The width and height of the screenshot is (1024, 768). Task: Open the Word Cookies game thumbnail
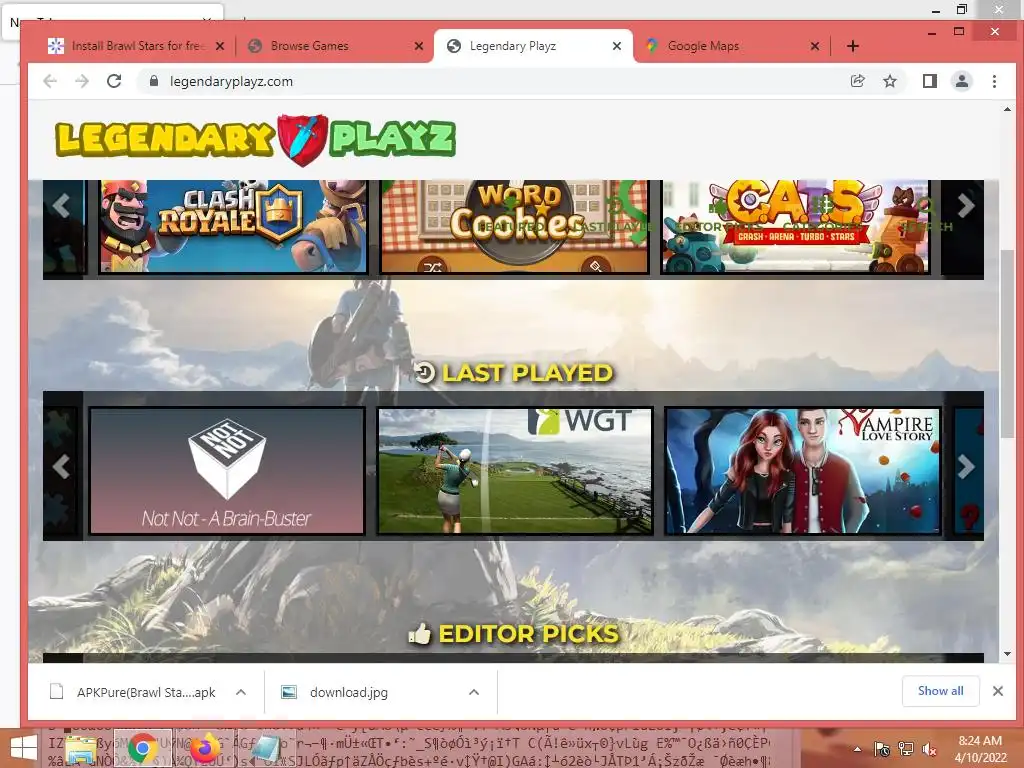pyautogui.click(x=515, y=227)
